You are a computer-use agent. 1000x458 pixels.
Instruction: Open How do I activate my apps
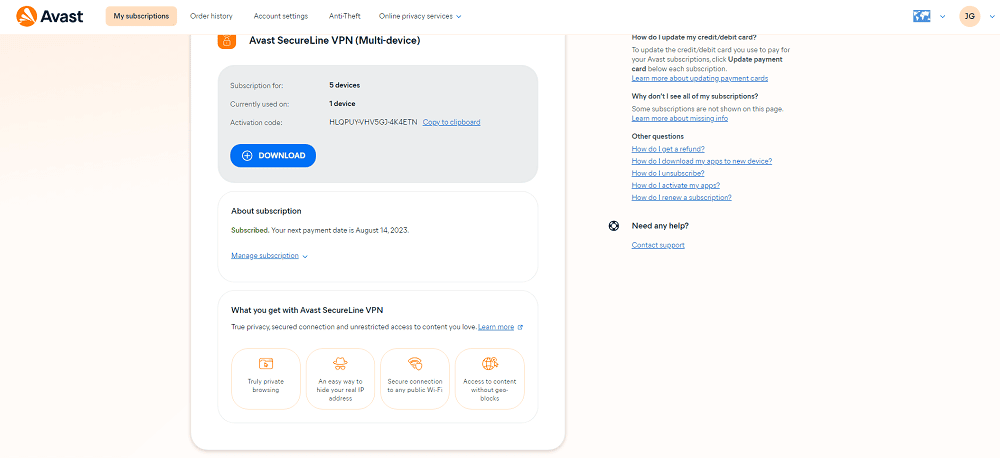675,185
